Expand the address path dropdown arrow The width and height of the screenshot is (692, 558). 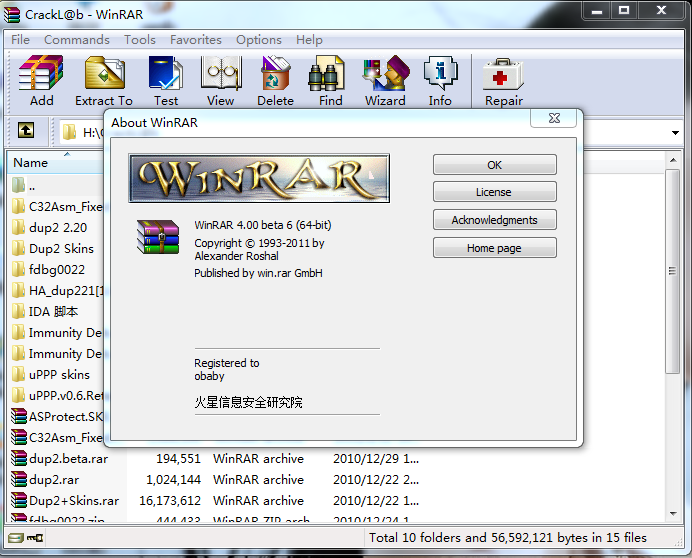pos(675,132)
